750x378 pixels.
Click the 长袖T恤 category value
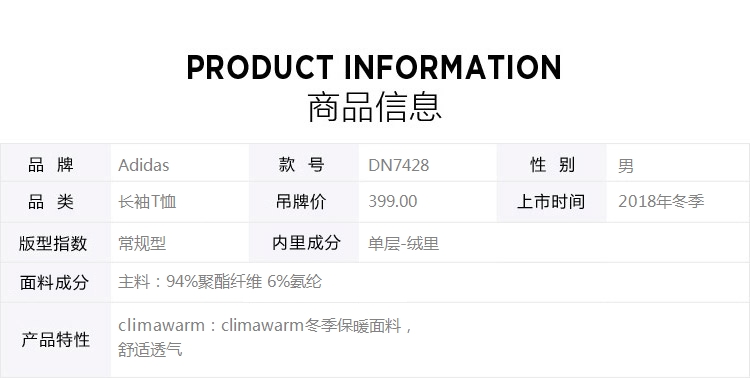pos(147,201)
